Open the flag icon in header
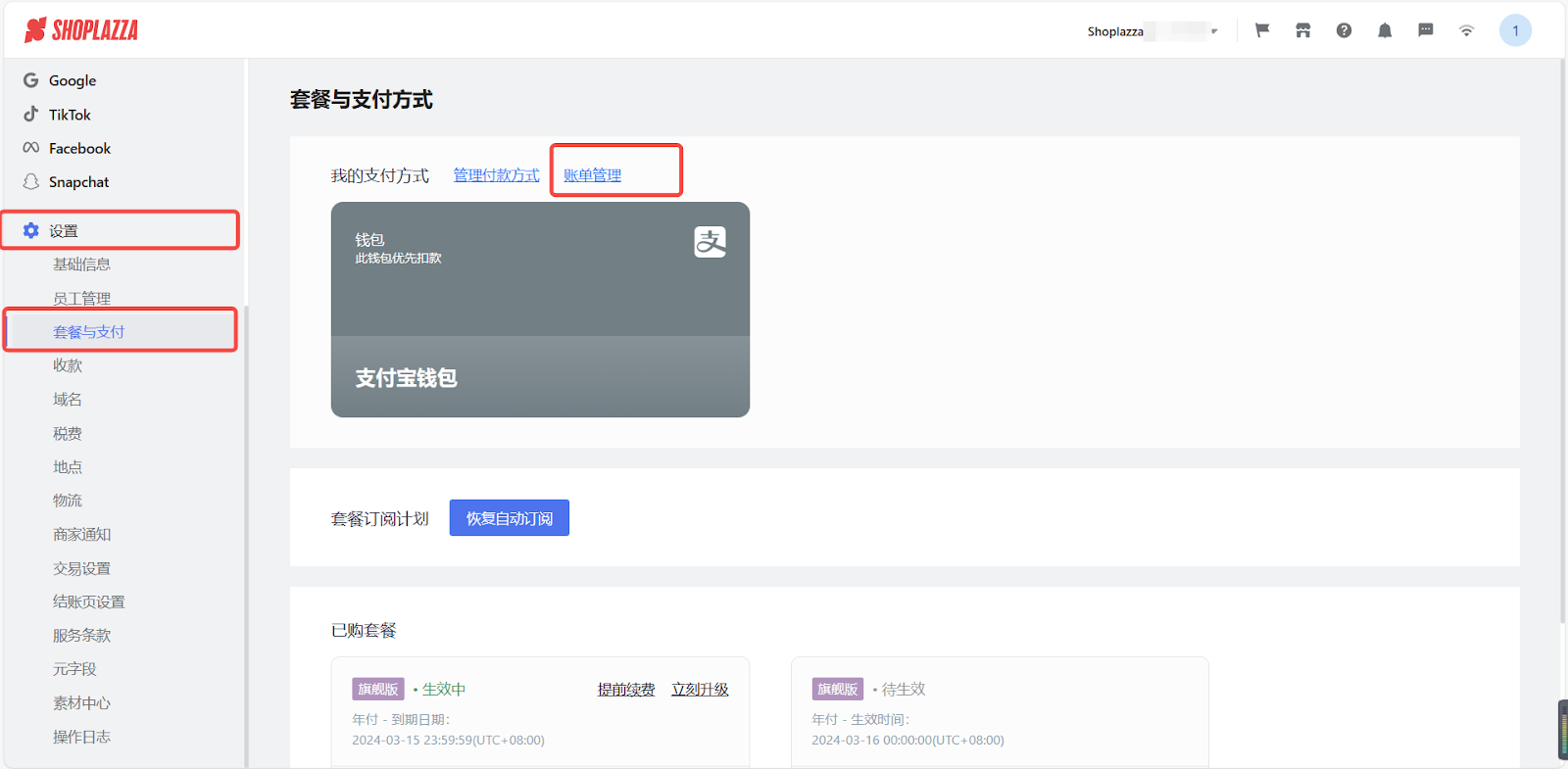The image size is (1568, 769). [x=1262, y=30]
